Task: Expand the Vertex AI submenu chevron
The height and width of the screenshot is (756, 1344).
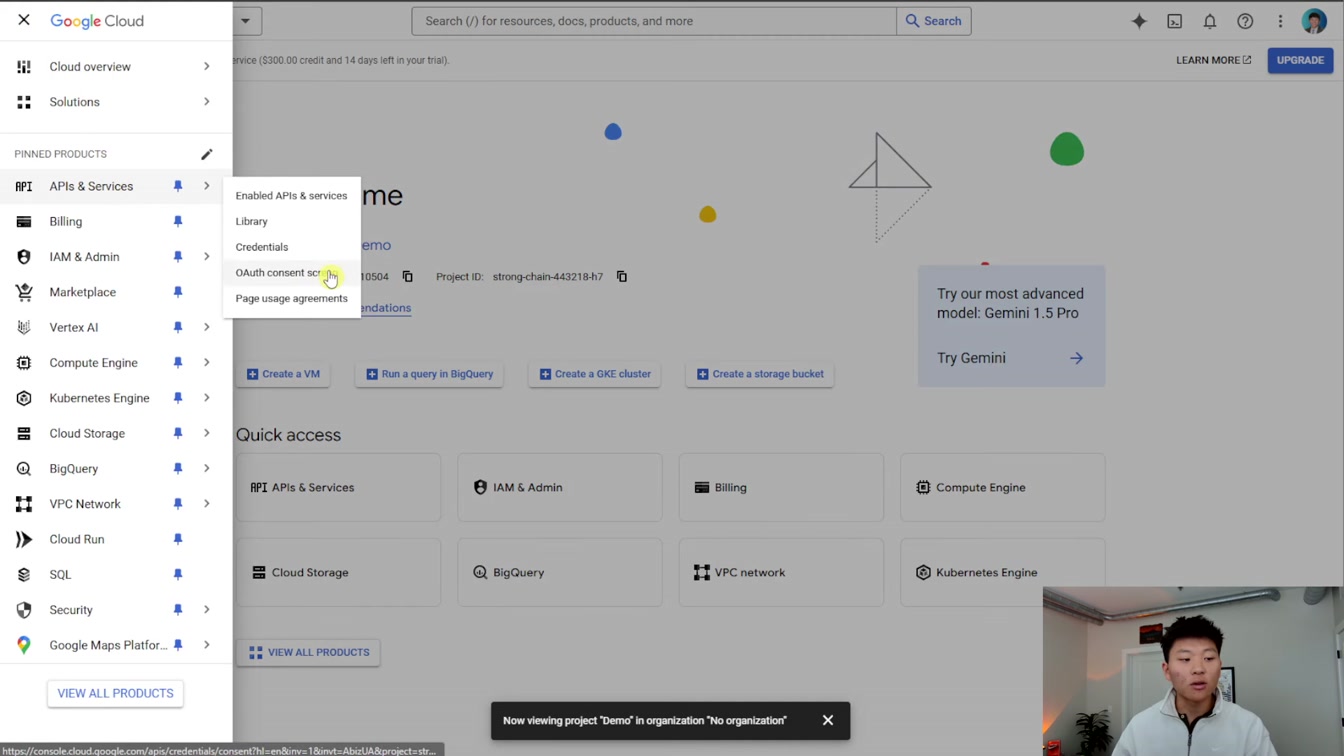Action: [x=207, y=327]
